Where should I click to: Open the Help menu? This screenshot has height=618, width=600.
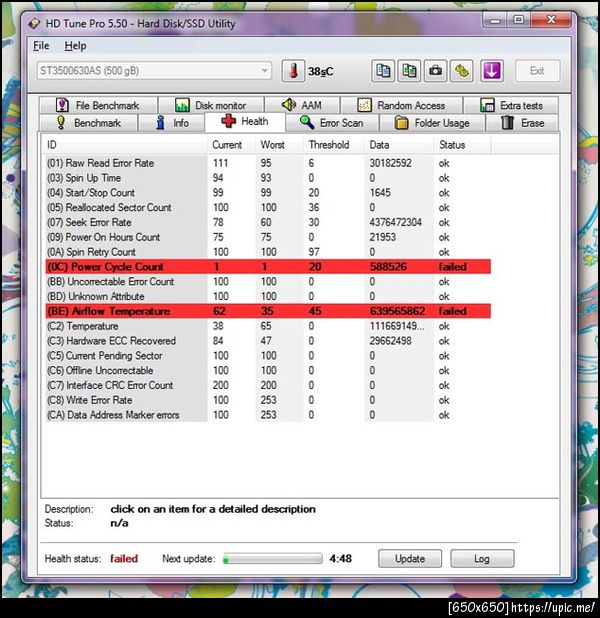(x=75, y=46)
